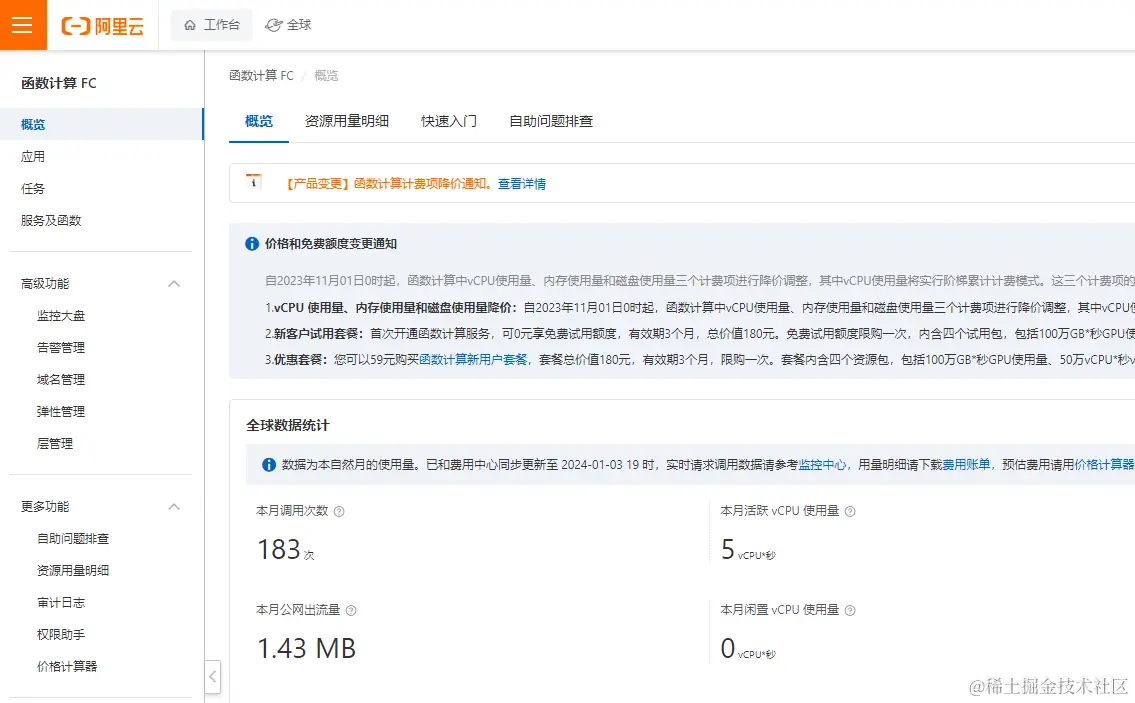Switch to the 快速入门 tab
This screenshot has width=1135, height=703.
pos(449,121)
